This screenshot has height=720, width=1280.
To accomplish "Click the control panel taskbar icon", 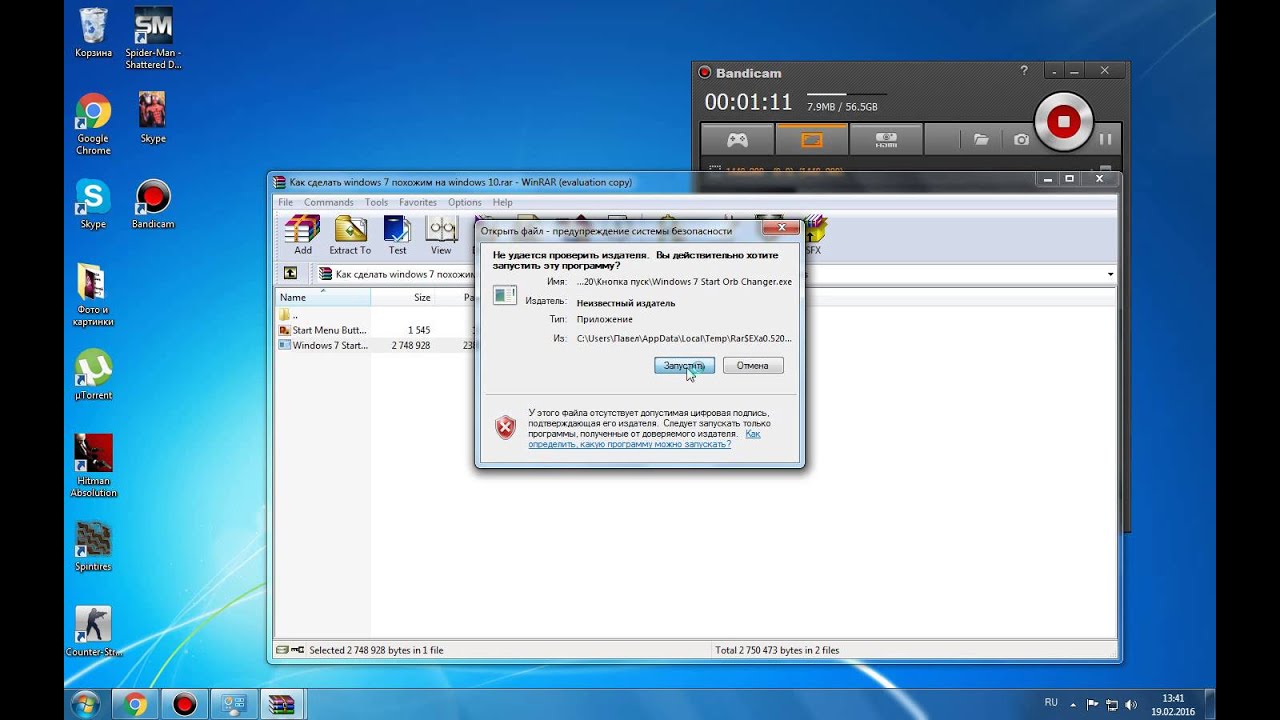I will click(x=233, y=704).
